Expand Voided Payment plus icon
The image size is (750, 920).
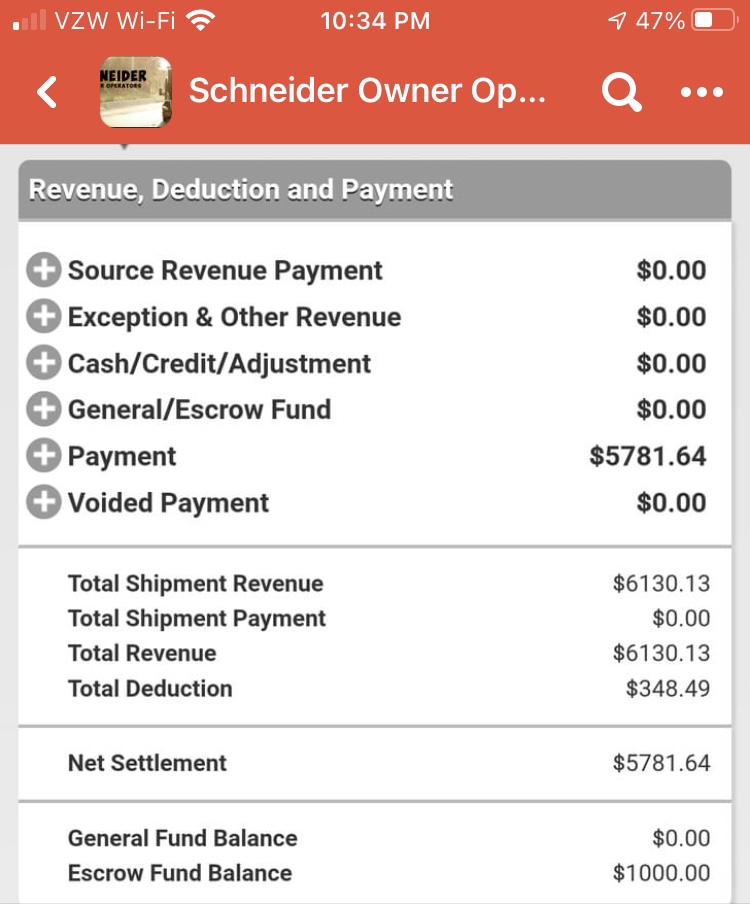pyautogui.click(x=43, y=502)
